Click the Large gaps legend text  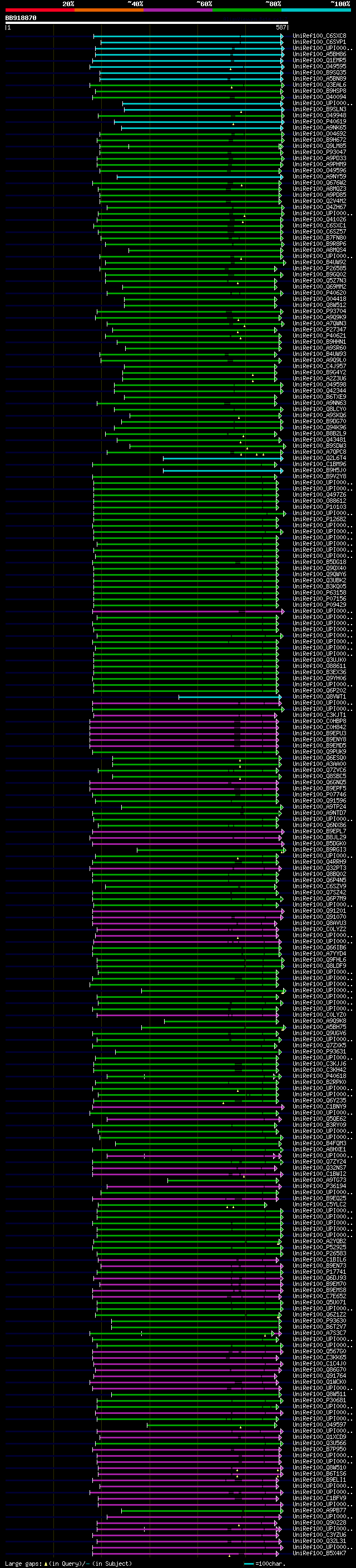(x=68, y=1564)
